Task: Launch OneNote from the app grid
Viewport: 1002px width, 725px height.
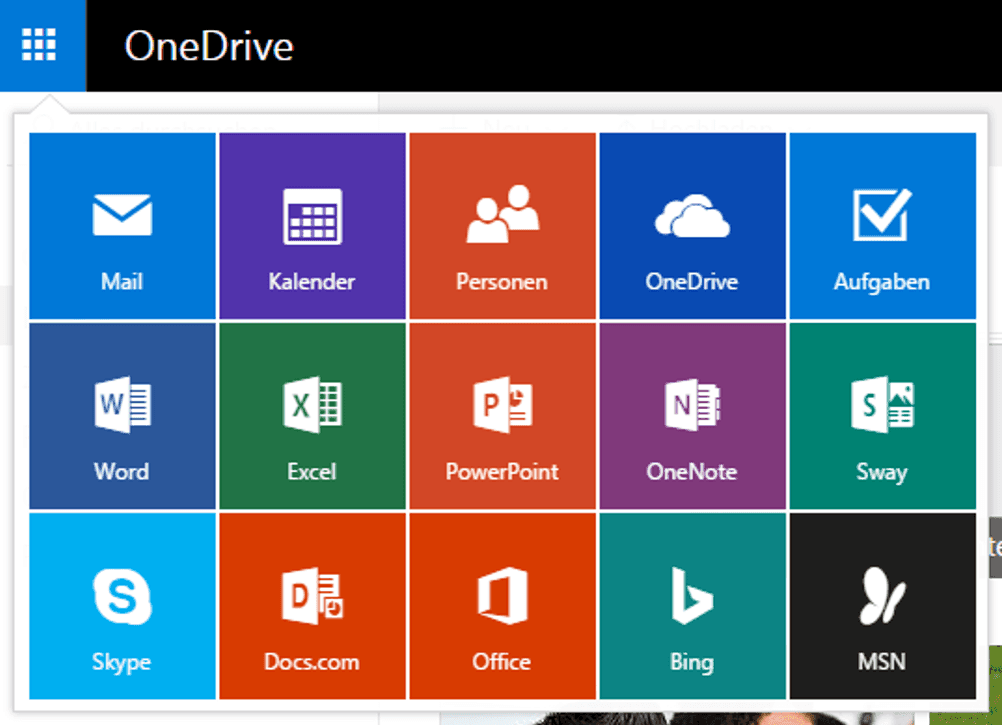Action: point(693,416)
